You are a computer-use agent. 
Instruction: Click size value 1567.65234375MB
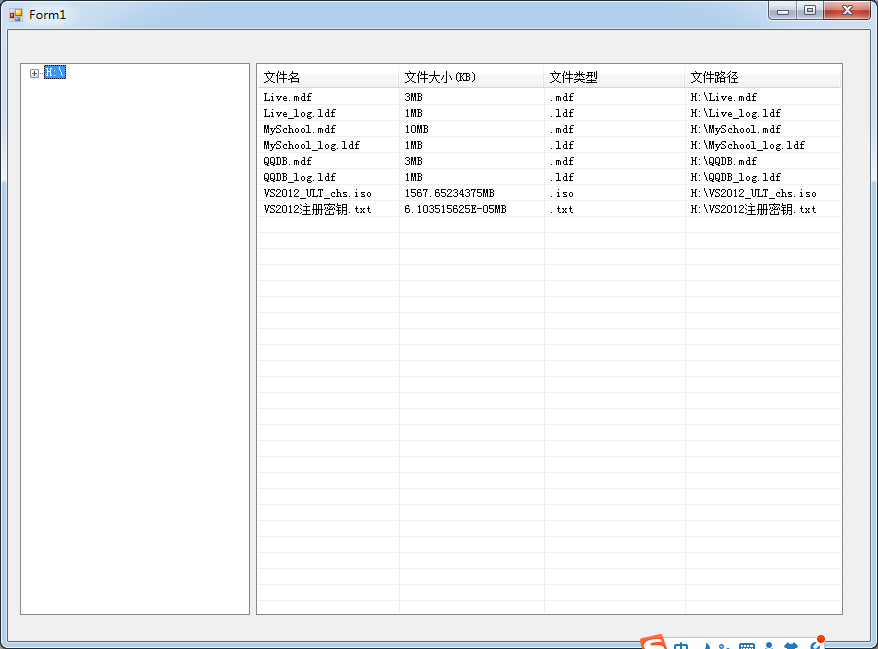[449, 193]
